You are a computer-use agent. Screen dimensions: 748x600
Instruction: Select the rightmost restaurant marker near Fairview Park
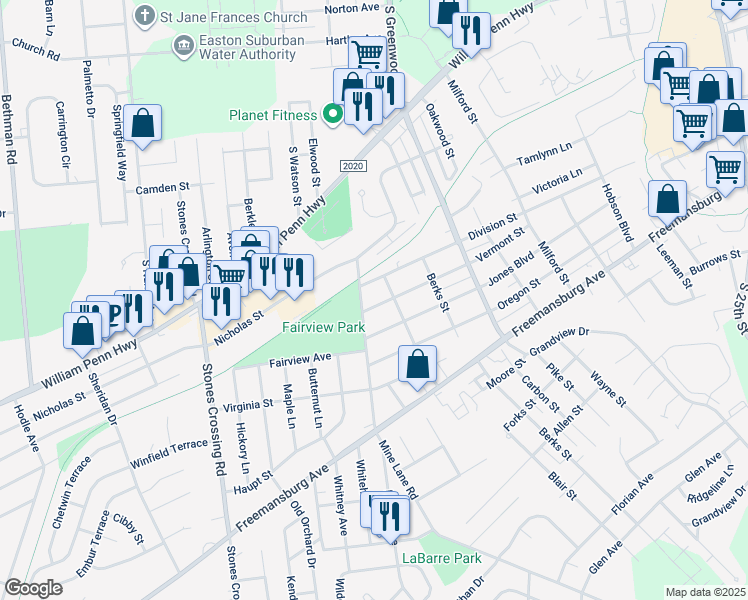tap(294, 276)
